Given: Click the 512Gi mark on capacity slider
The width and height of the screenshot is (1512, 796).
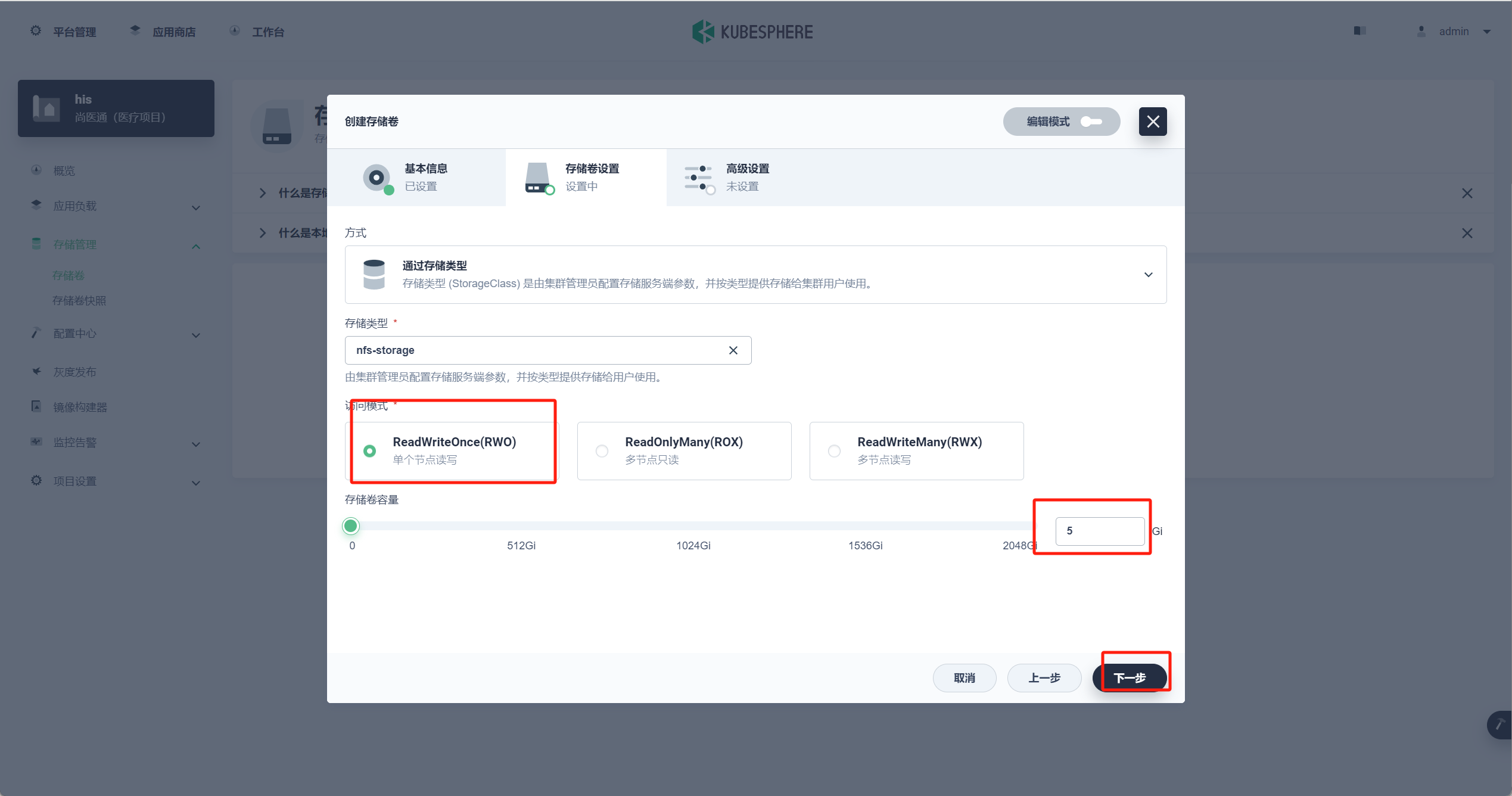Looking at the screenshot, I should [x=521, y=546].
